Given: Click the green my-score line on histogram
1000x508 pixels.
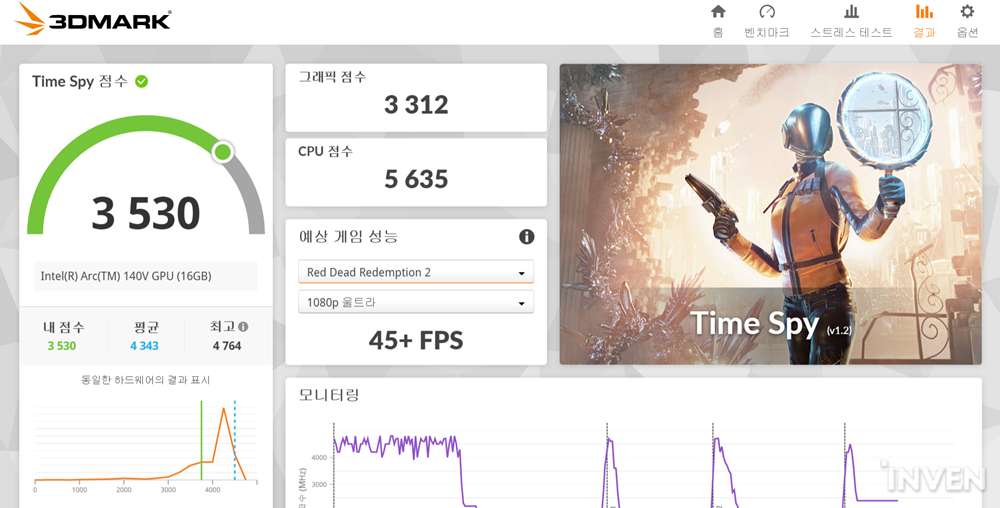Looking at the screenshot, I should coord(202,440).
